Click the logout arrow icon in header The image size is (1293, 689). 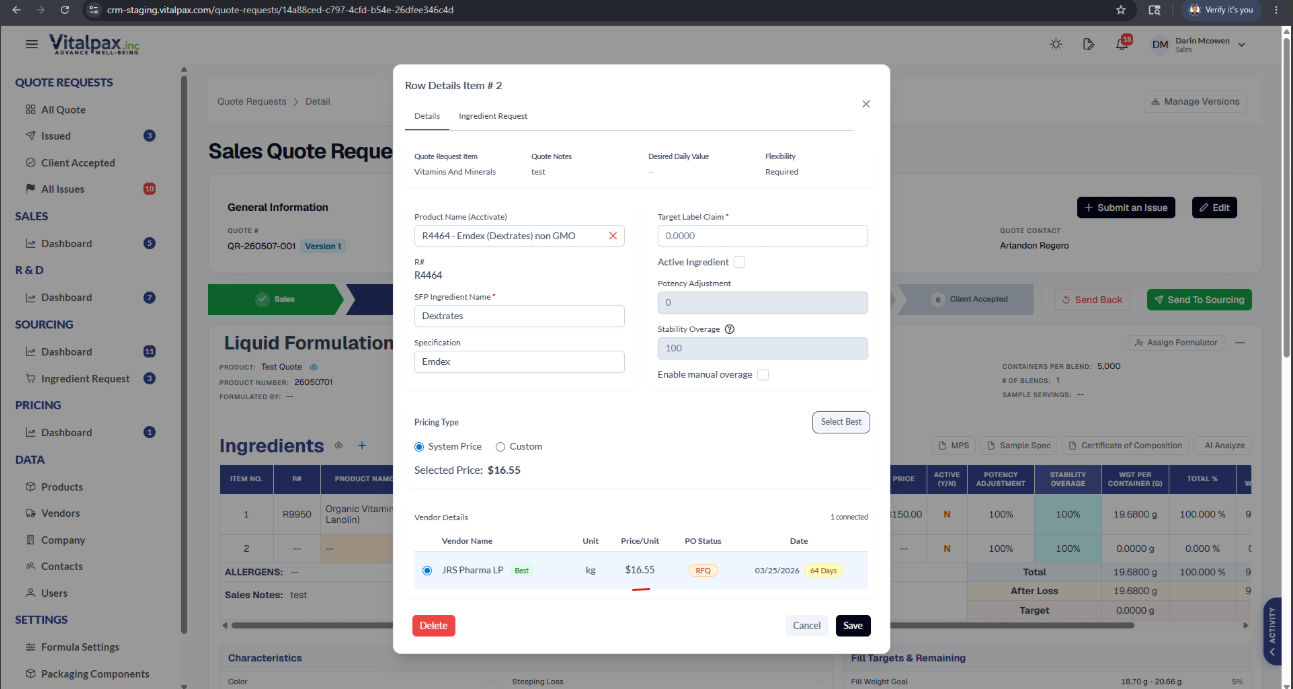[1089, 44]
